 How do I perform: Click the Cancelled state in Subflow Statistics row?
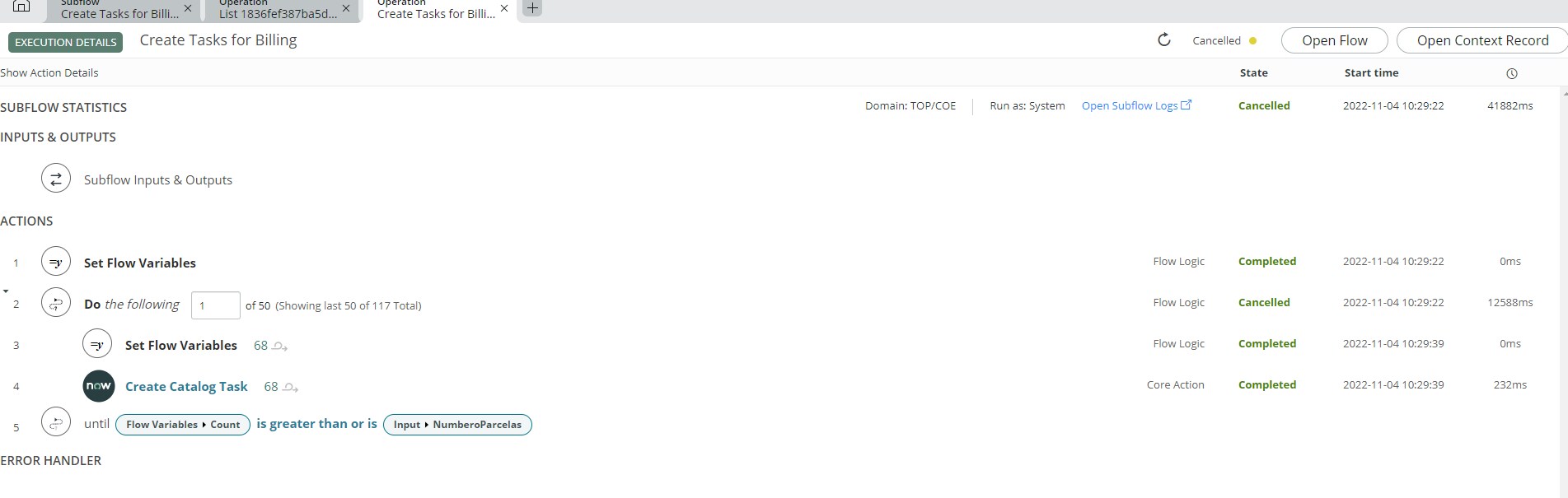point(1264,105)
